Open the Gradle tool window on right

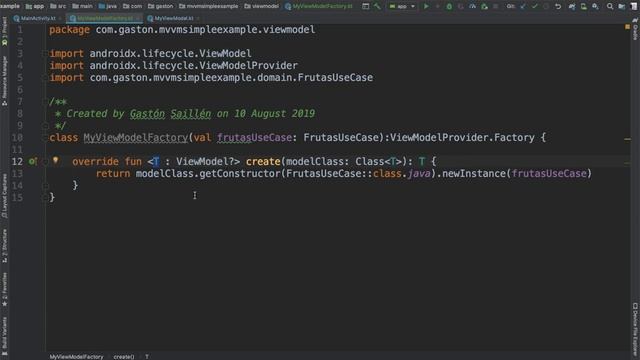[635, 29]
